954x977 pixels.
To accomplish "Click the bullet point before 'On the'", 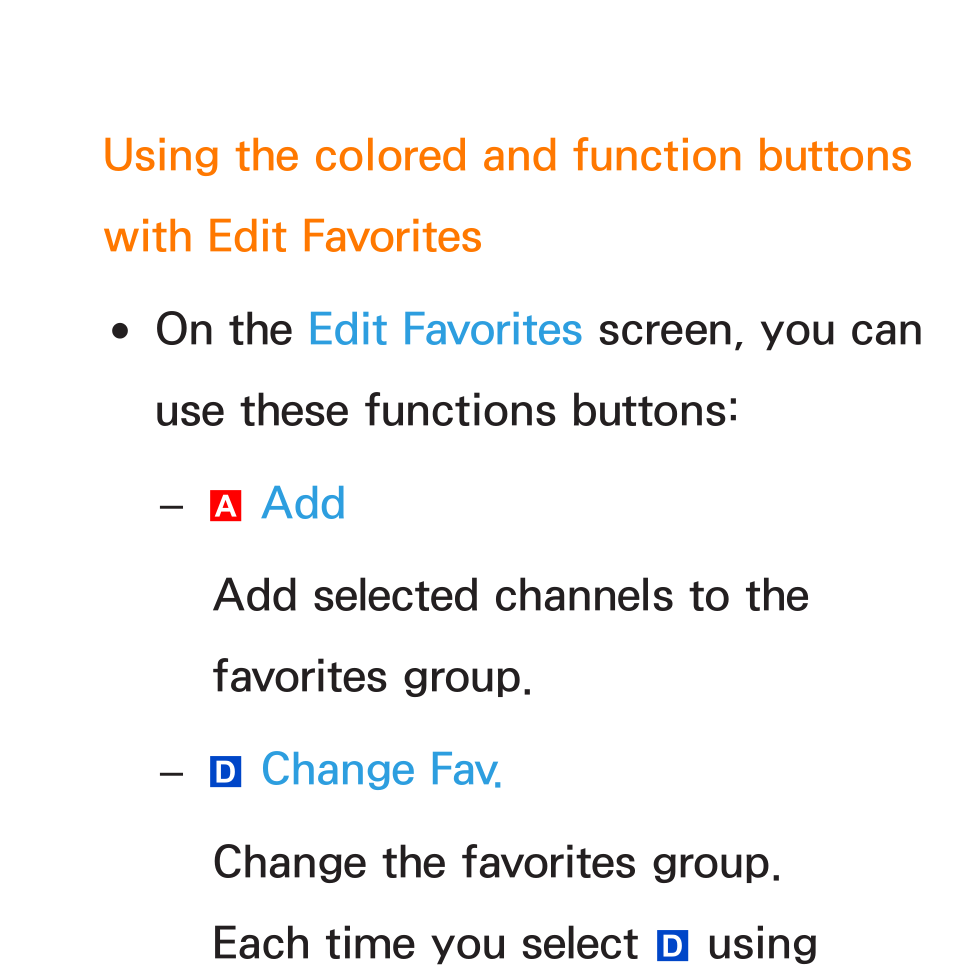I will (x=120, y=332).
